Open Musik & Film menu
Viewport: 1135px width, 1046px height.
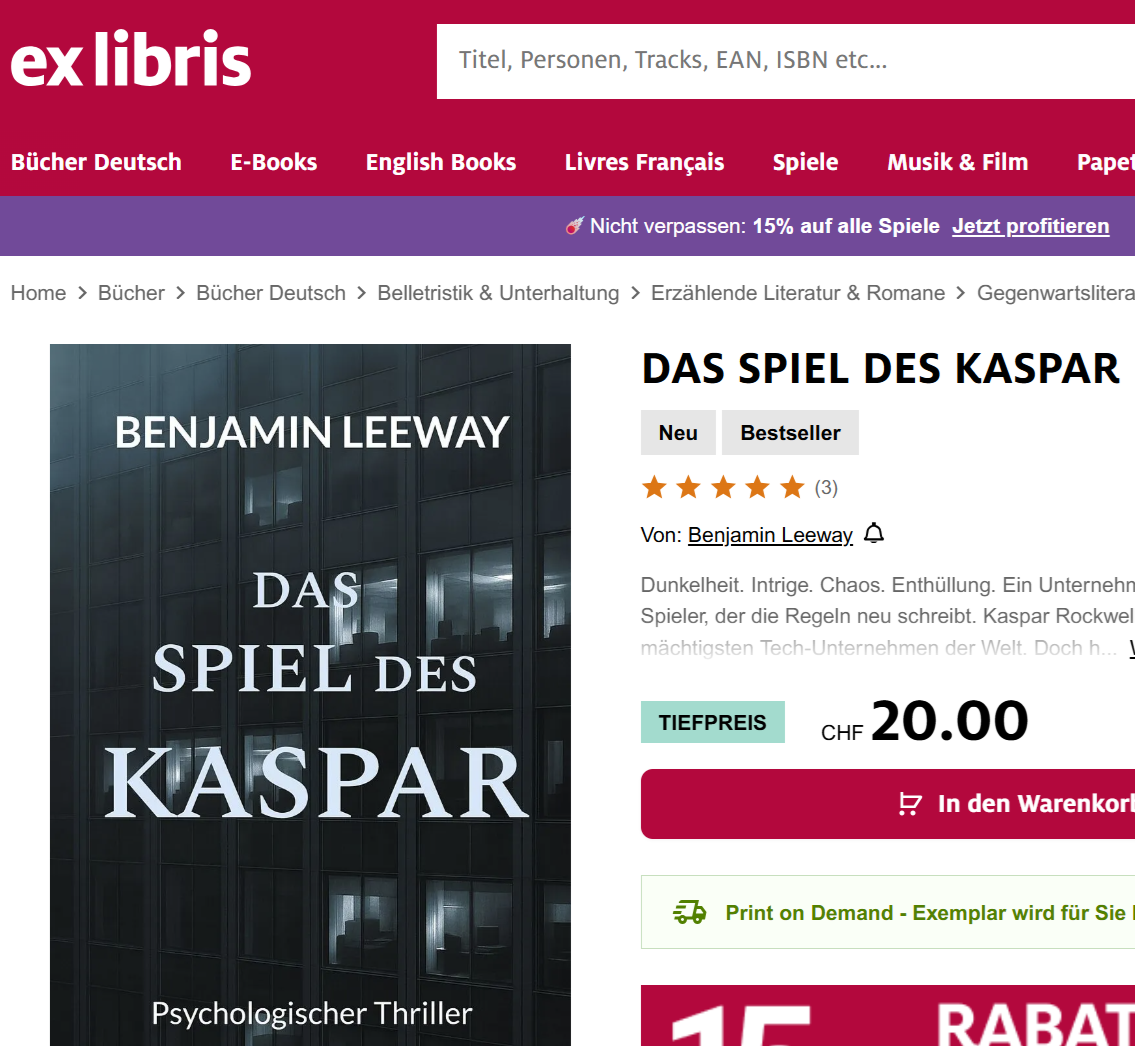pos(958,162)
